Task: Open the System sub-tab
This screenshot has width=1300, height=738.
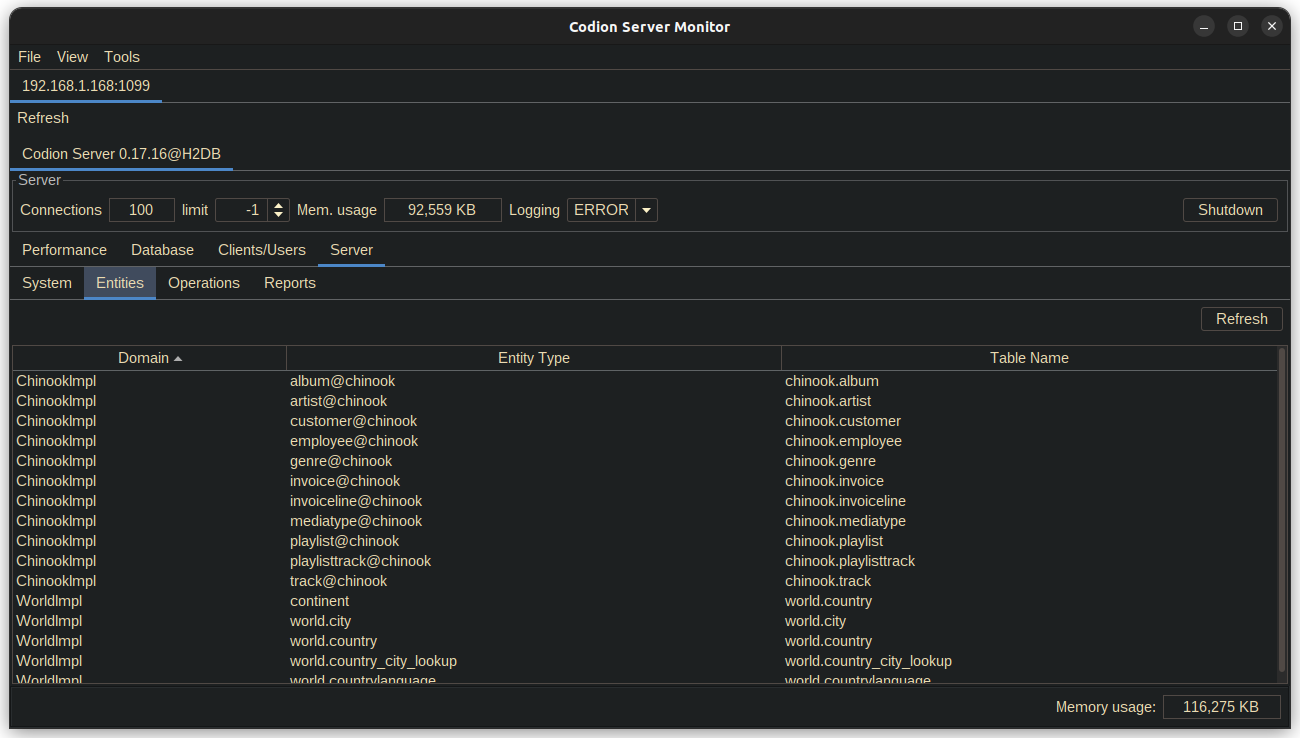Action: click(x=47, y=283)
